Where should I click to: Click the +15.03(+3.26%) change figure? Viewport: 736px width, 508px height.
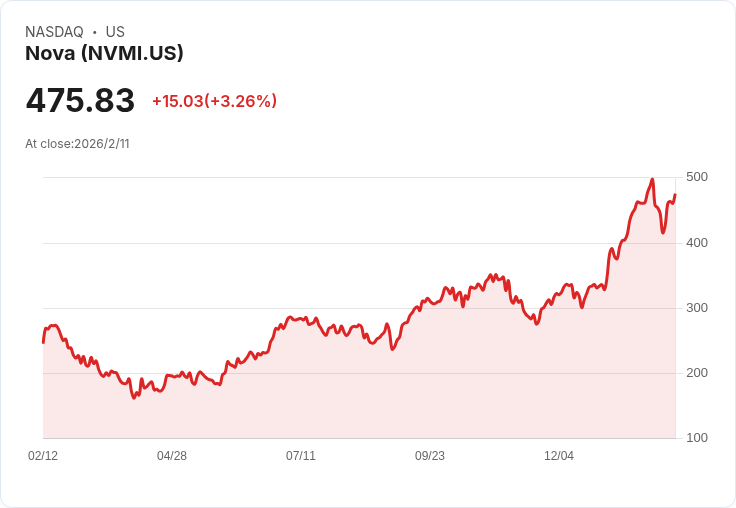[215, 101]
